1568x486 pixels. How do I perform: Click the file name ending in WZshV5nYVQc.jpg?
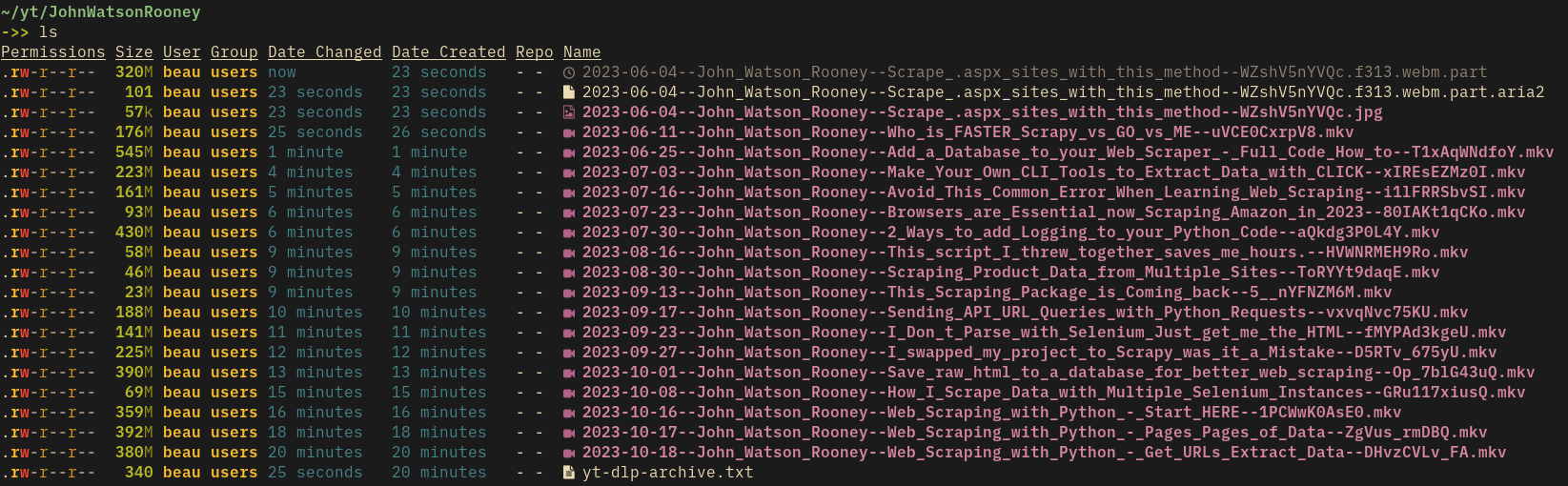983,112
